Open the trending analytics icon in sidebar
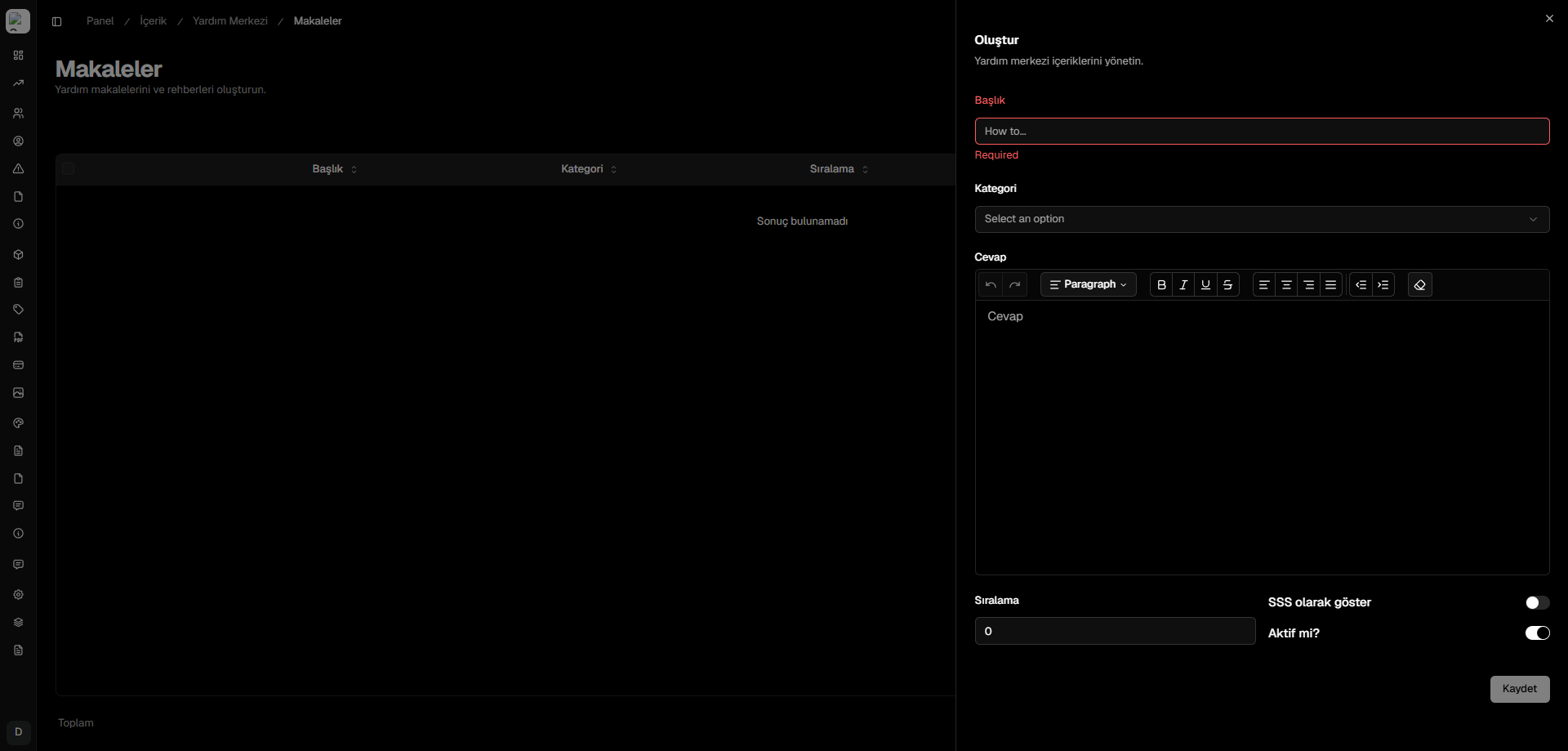The image size is (1568, 751). 18,83
